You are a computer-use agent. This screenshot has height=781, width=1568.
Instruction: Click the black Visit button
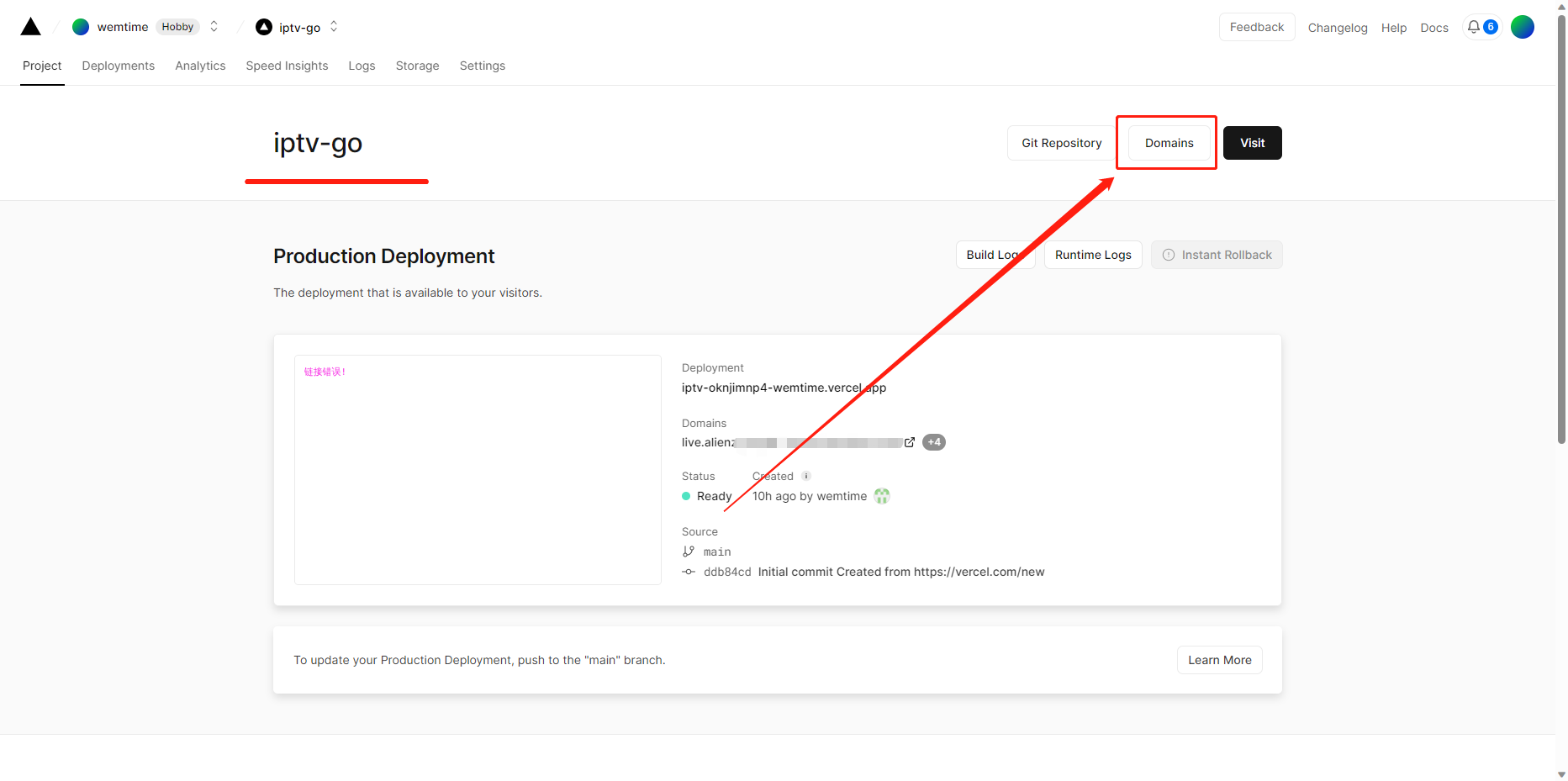(1252, 143)
